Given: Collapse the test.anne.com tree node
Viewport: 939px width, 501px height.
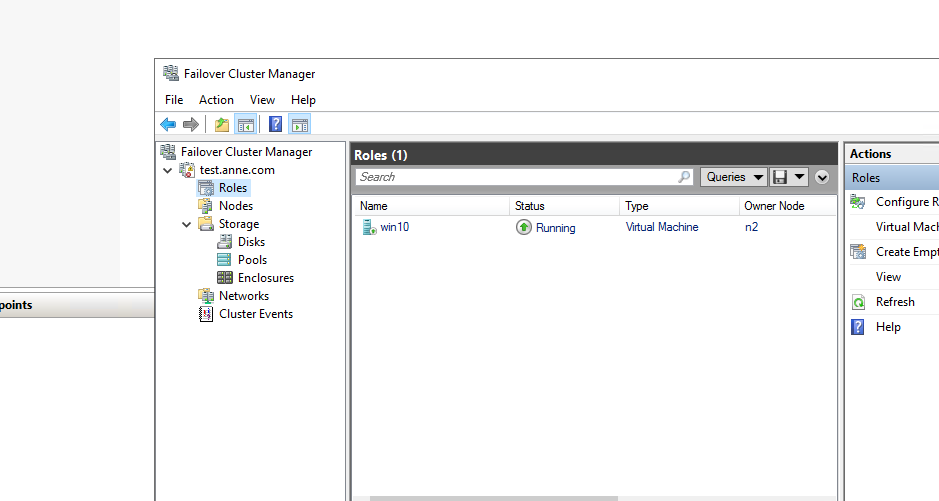Looking at the screenshot, I should [x=168, y=171].
